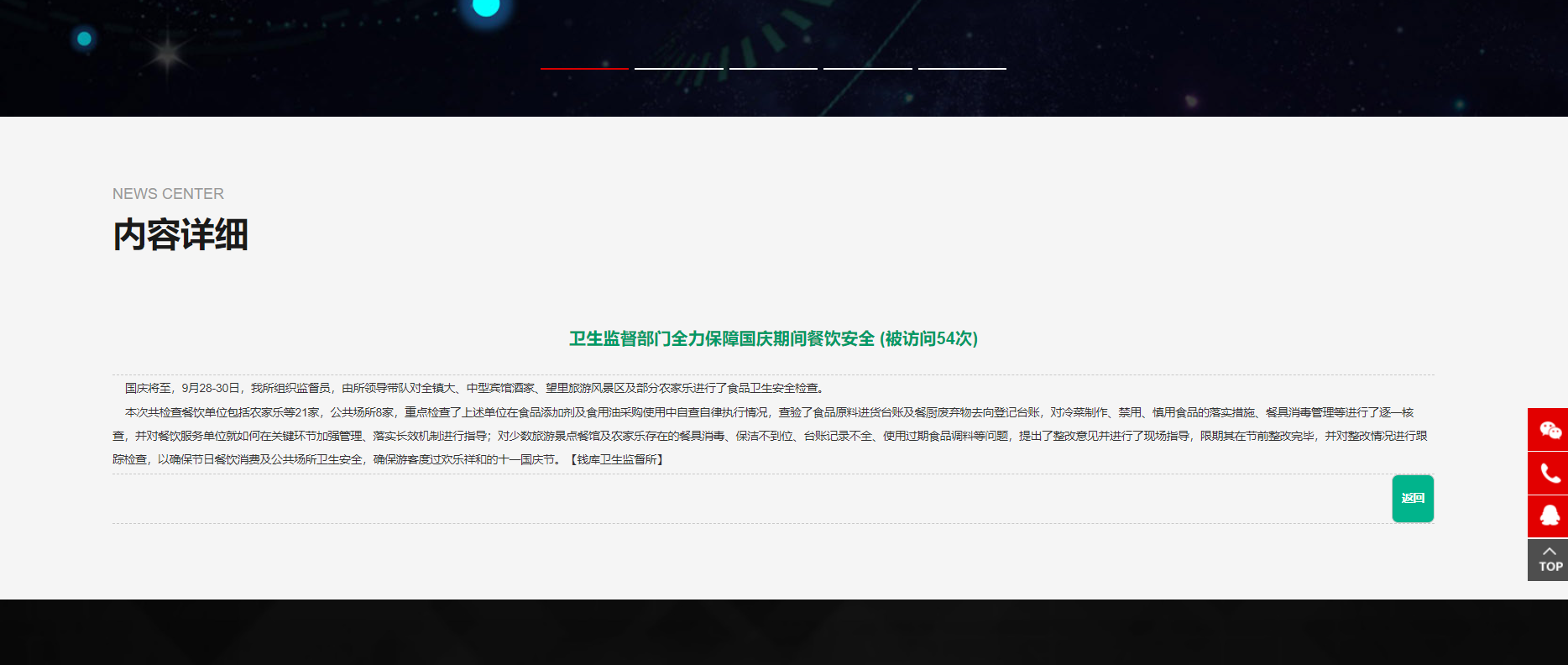Screen dimensions: 1568x665
Task: Click article title 卫生监督部门全力保障国庆期间餐饮安全
Action: click(x=722, y=338)
